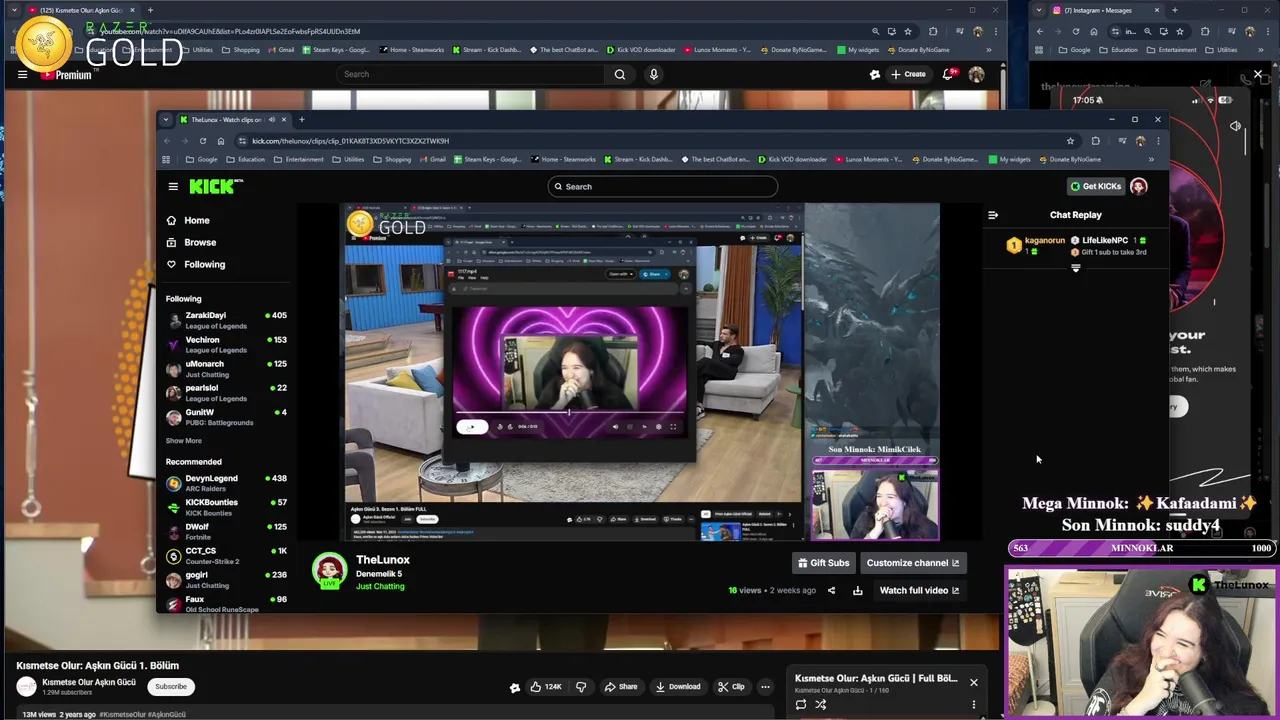The width and height of the screenshot is (1280, 720).
Task: Close the YouTube playlist panel
Action: pos(973,682)
